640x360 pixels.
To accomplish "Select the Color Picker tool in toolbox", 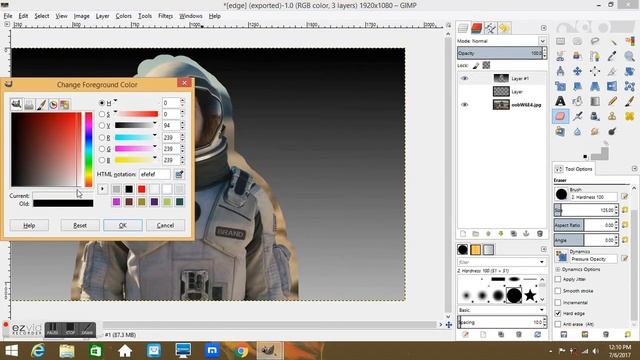I will (x=612, y=56).
